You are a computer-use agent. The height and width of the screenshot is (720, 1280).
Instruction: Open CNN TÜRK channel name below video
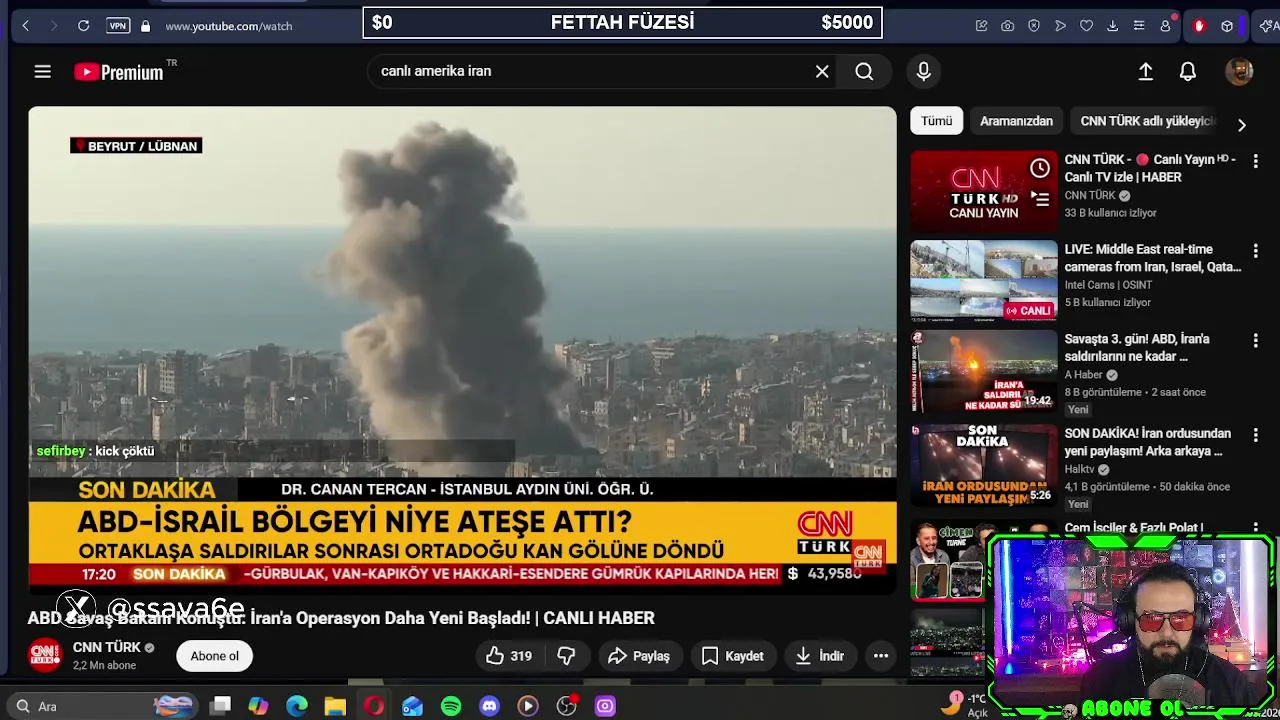(107, 647)
